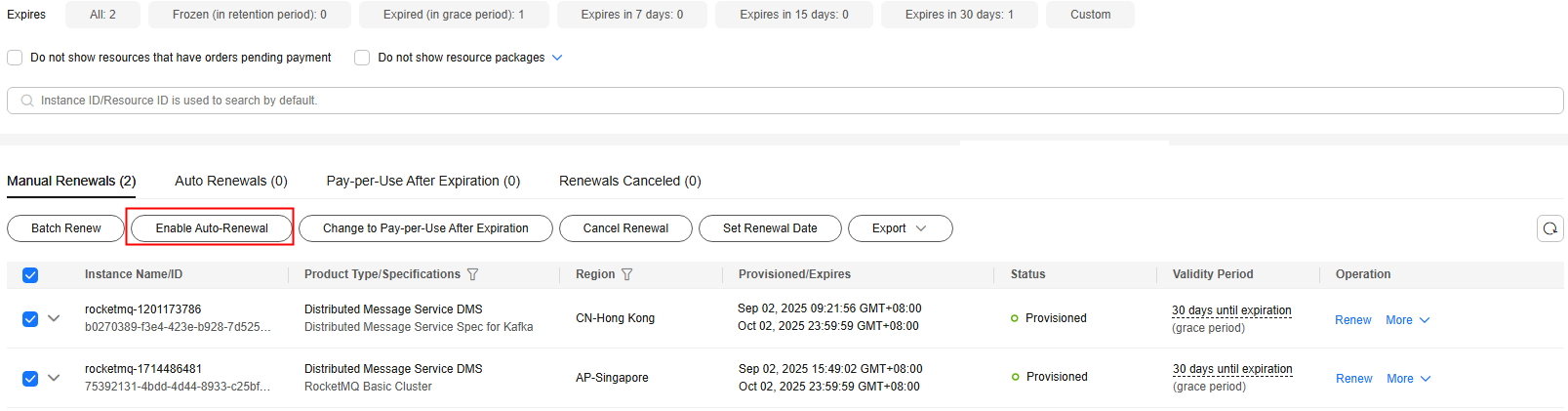The image size is (1568, 411).
Task: Filter by Expires in 30 days
Action: tap(959, 15)
